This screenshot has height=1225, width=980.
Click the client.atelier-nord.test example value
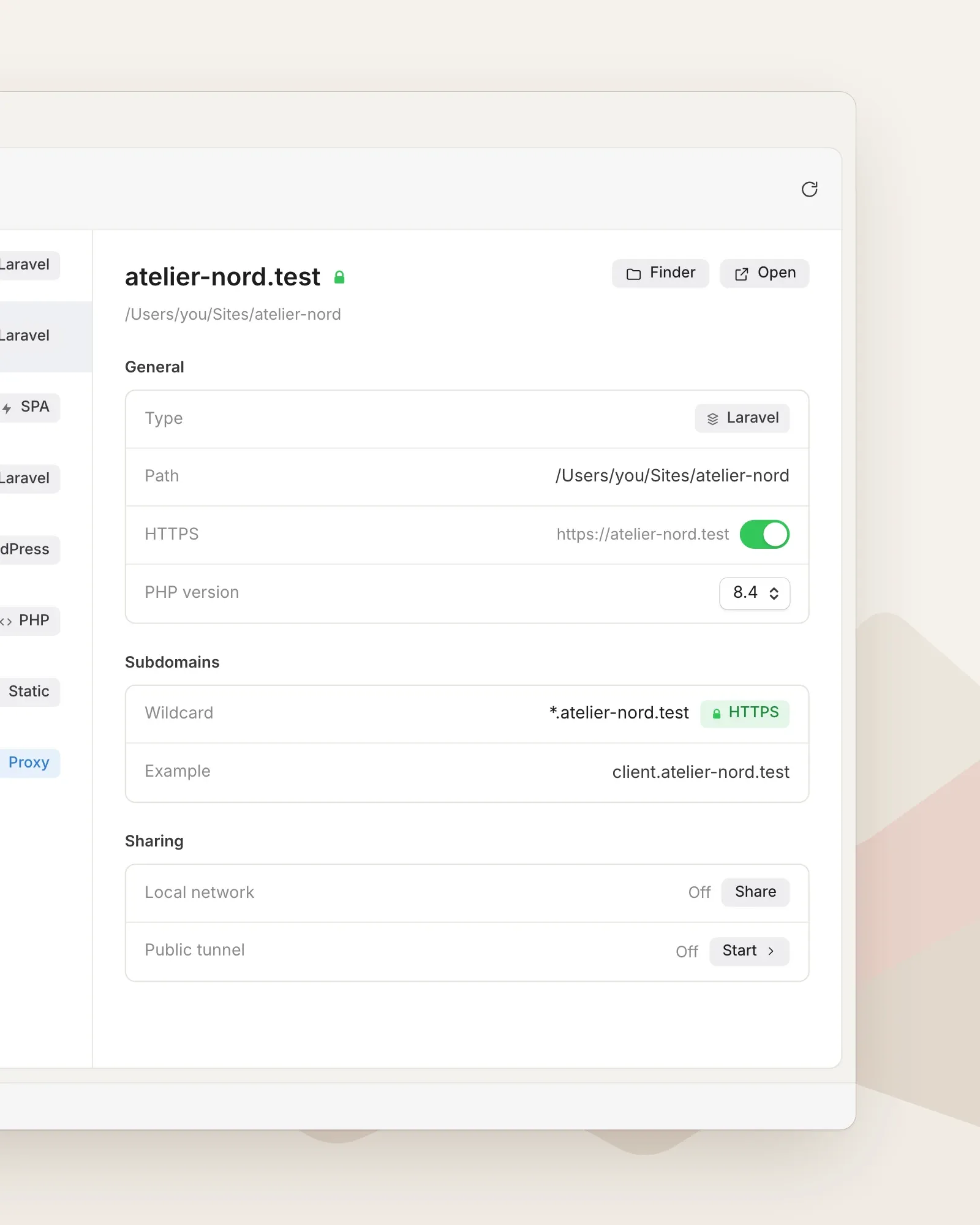pos(701,772)
